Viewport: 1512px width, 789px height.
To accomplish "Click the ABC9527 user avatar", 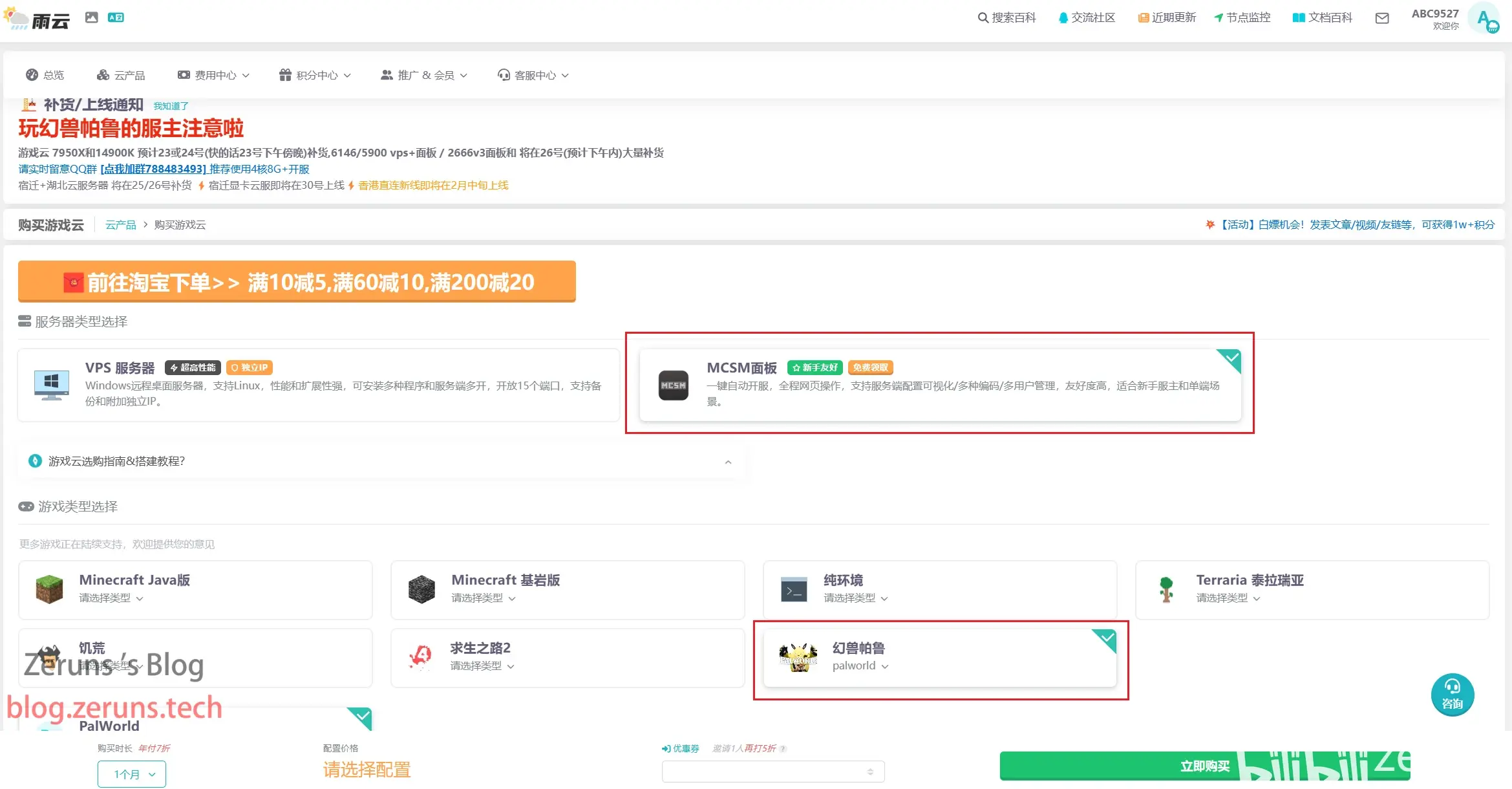I will point(1484,18).
